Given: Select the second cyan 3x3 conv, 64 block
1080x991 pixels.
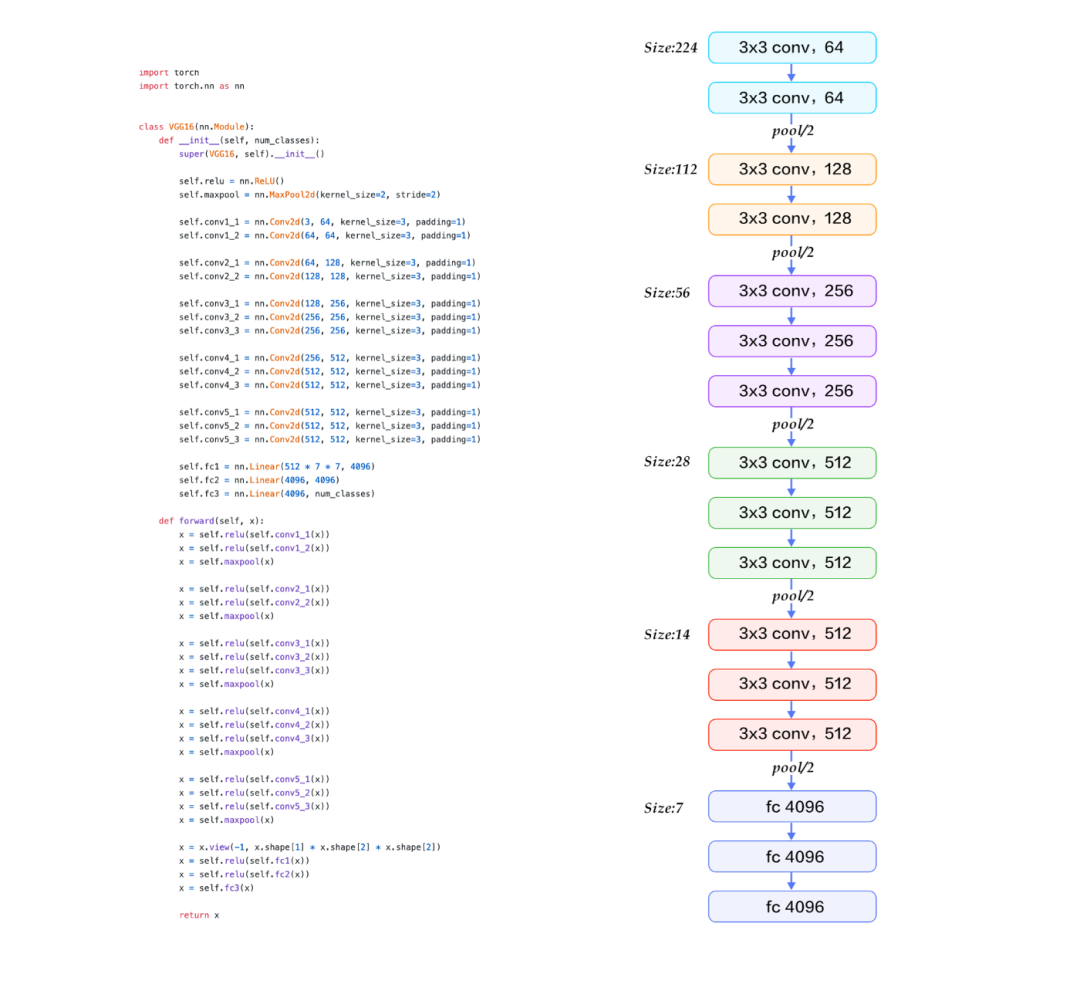Looking at the screenshot, I should click(792, 98).
